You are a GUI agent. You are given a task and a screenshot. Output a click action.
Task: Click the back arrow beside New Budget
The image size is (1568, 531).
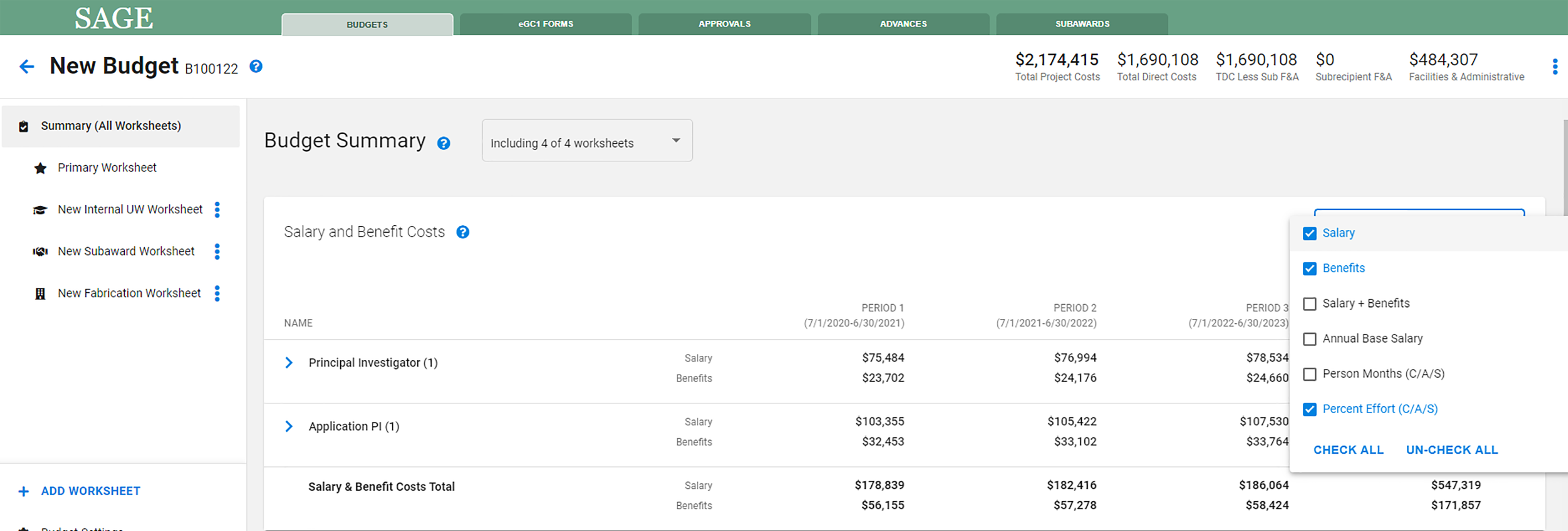click(27, 66)
